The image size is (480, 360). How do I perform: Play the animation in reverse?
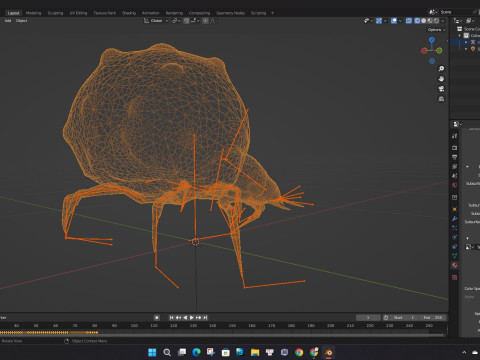185,318
